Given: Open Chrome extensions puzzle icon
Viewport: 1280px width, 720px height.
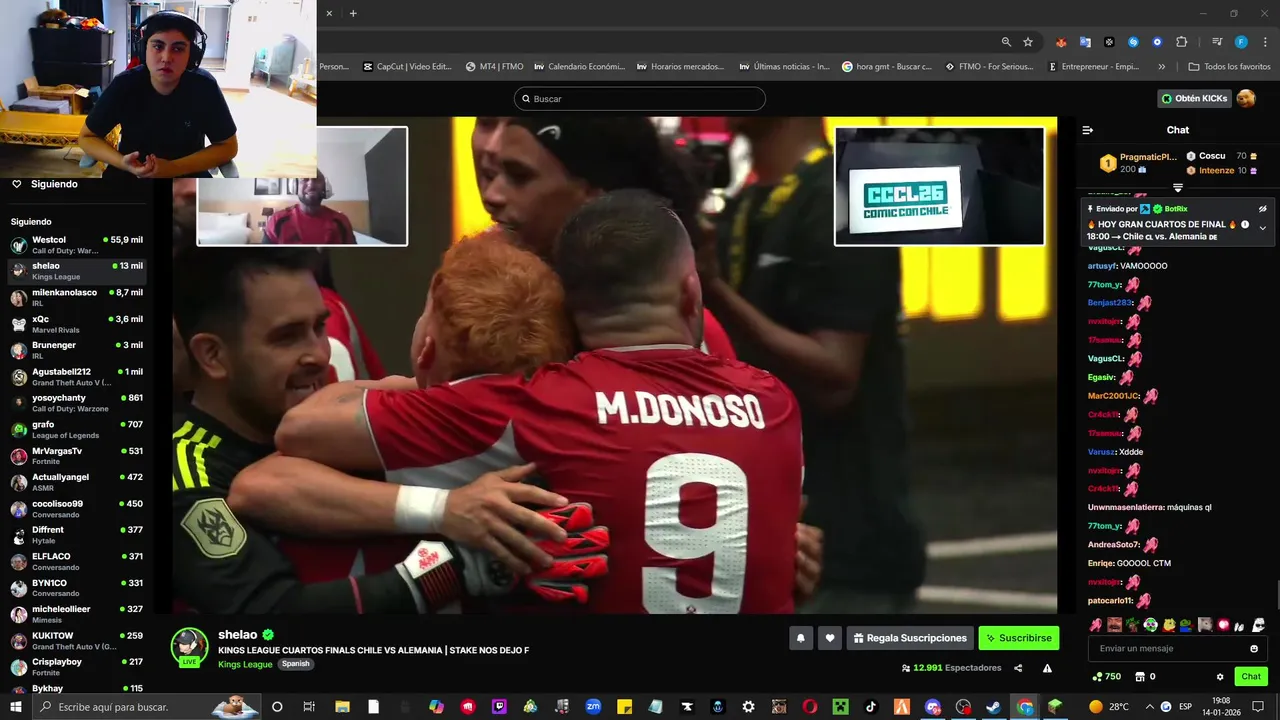Looking at the screenshot, I should [x=1181, y=42].
